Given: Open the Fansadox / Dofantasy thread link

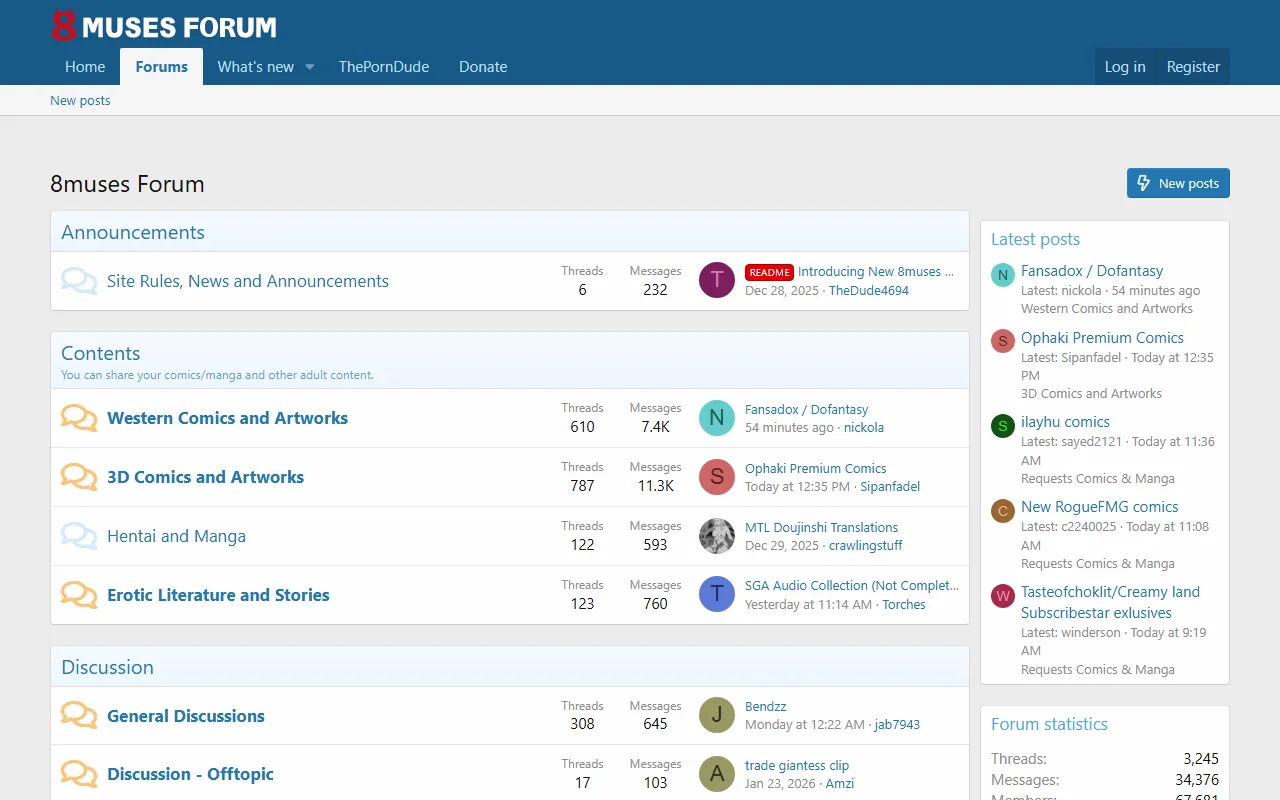Looking at the screenshot, I should (806, 409).
